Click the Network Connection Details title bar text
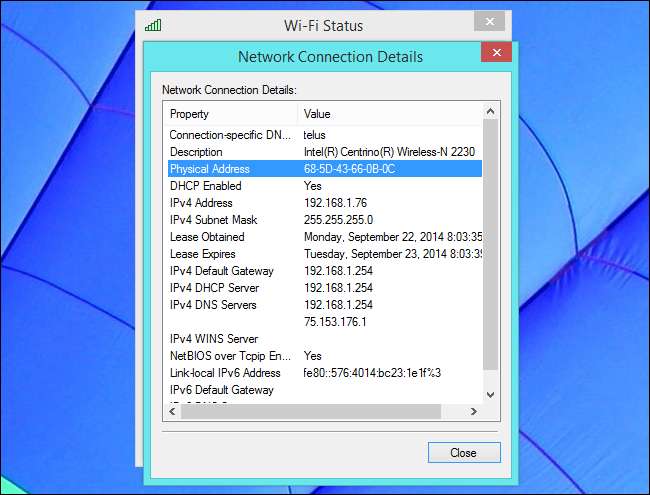This screenshot has width=650, height=495. point(330,57)
